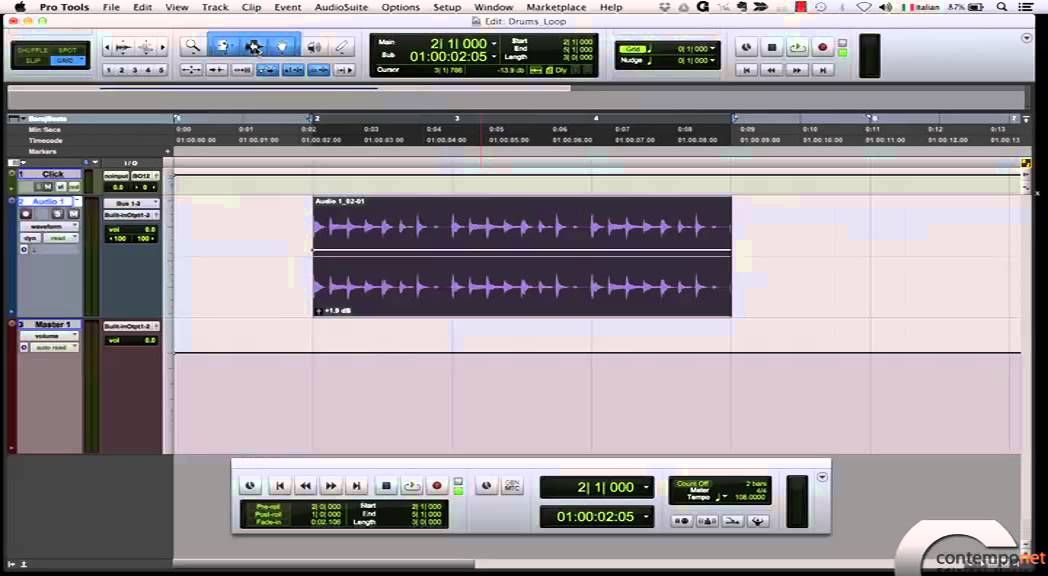
Task: Toggle Tempo Ruler Enable conductor button
Action: point(758,521)
